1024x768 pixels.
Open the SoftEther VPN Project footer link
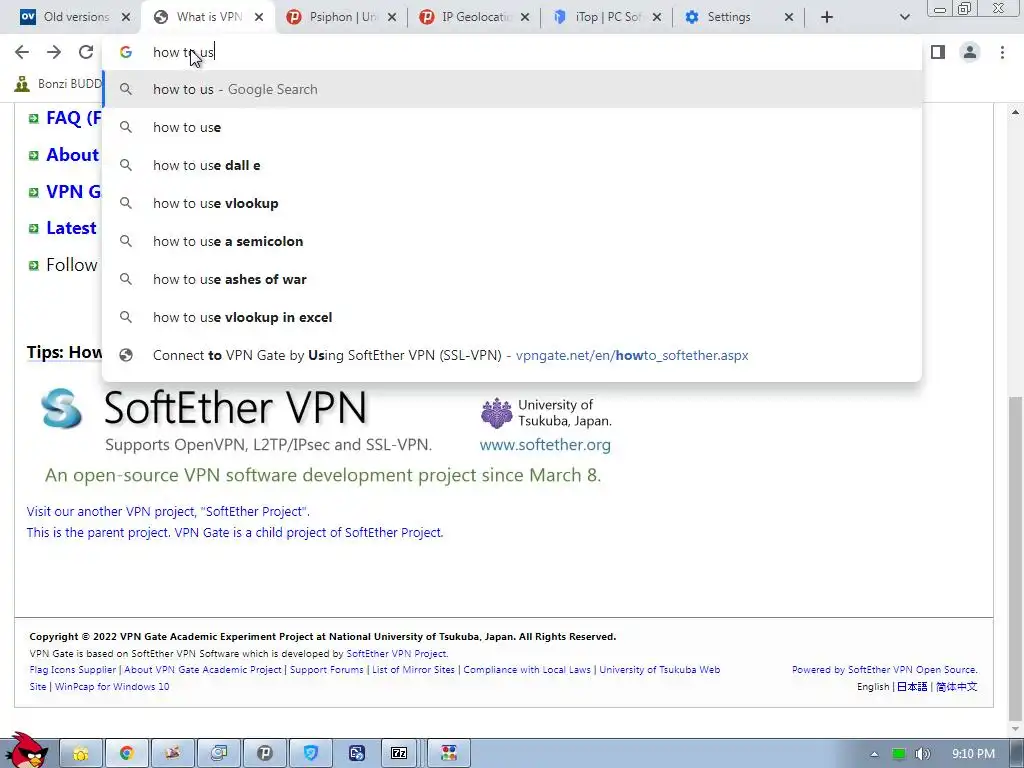(396, 654)
